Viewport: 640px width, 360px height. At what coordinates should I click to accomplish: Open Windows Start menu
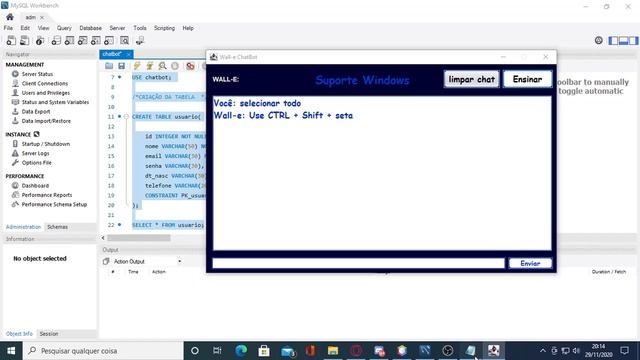11,351
